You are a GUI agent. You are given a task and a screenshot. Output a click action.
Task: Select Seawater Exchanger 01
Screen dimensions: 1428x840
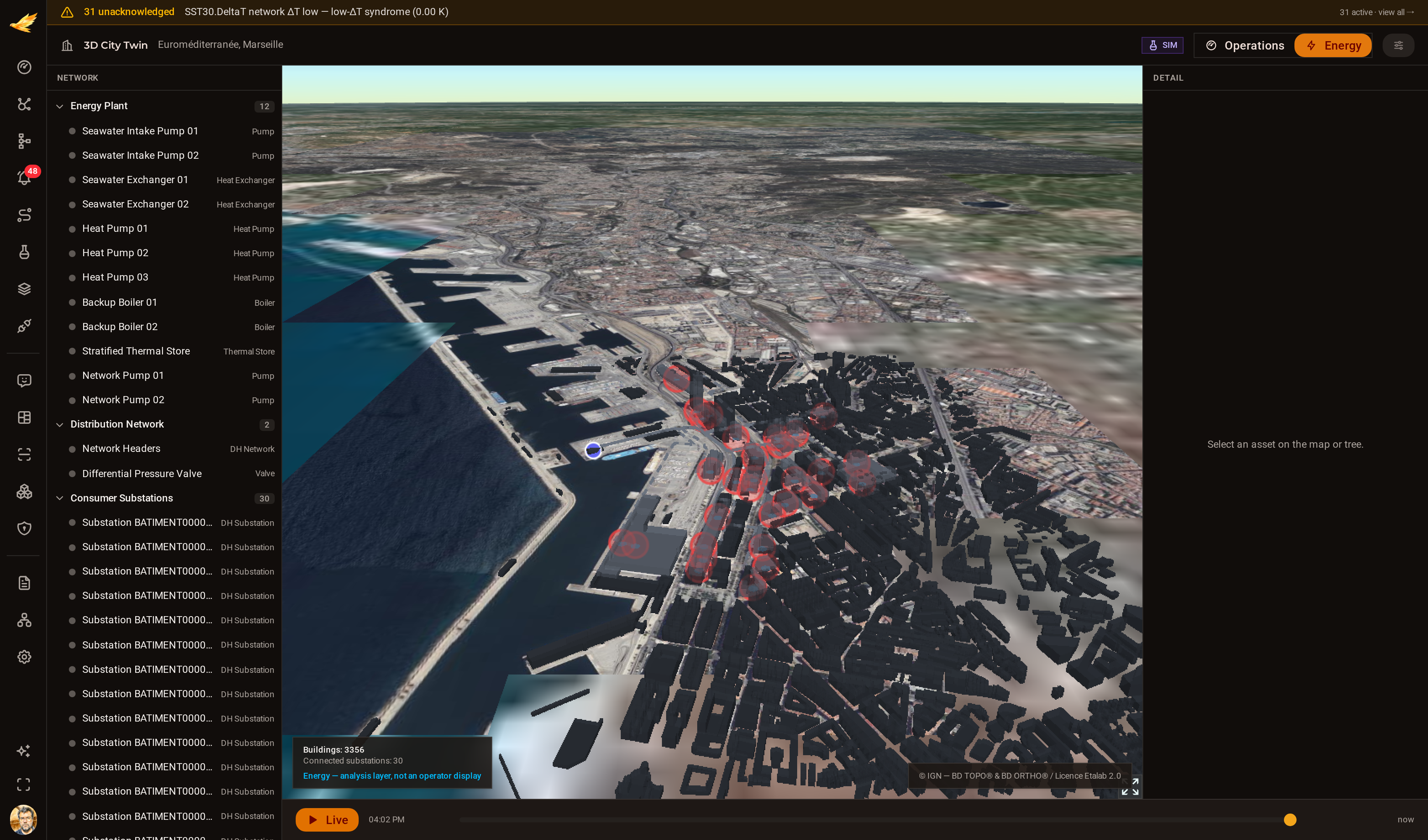click(x=164, y=180)
